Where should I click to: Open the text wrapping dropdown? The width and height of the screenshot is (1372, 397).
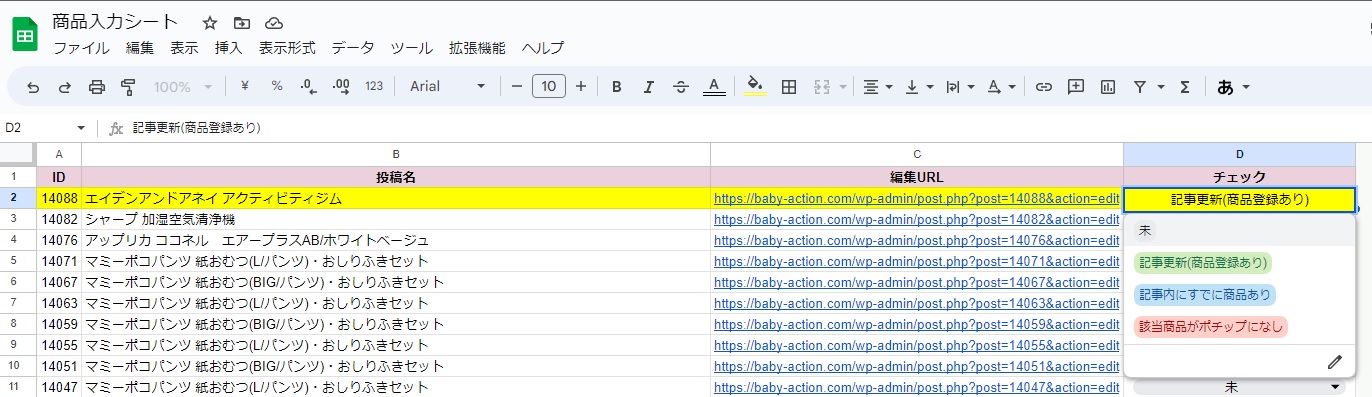pyautogui.click(x=959, y=87)
